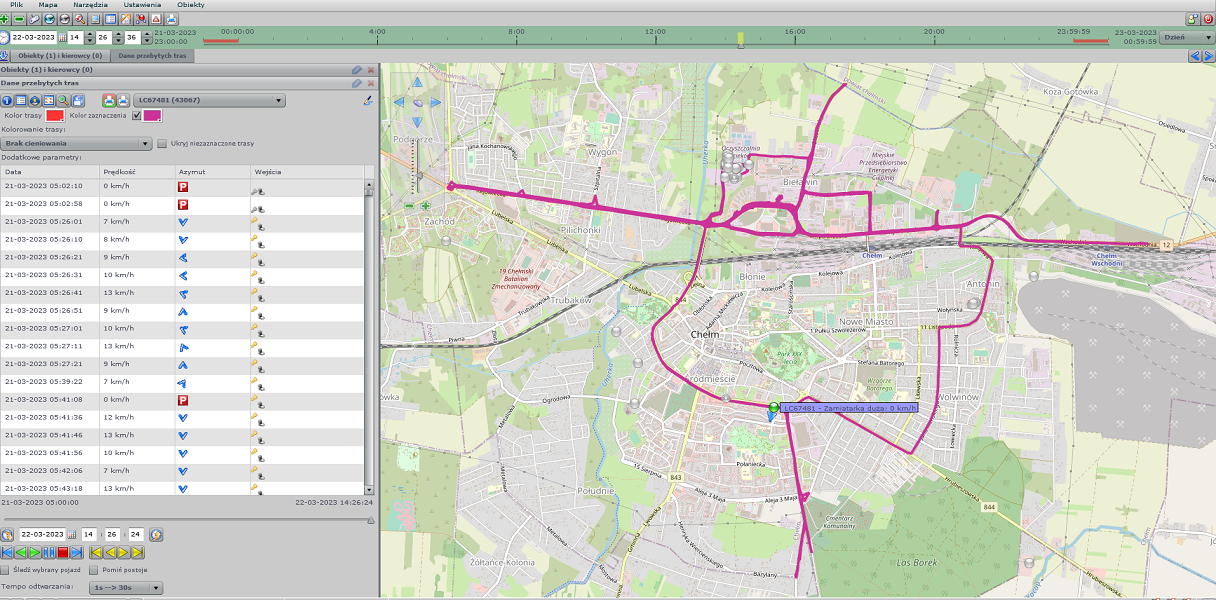This screenshot has width=1216, height=600.
Task: Click the blue info icon in route panel
Action: pyautogui.click(x=6, y=101)
